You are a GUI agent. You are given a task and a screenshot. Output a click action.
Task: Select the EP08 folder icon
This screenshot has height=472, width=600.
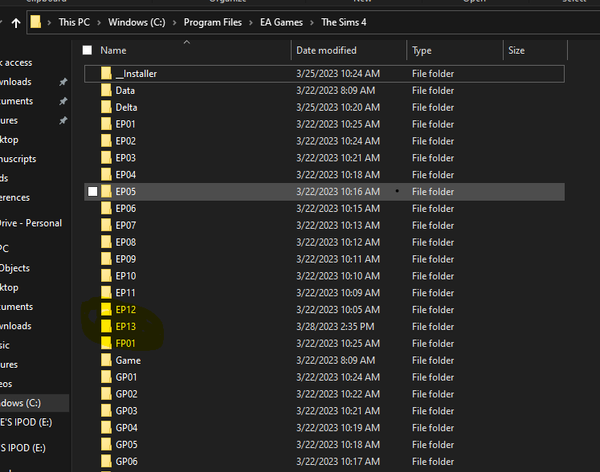[106, 242]
